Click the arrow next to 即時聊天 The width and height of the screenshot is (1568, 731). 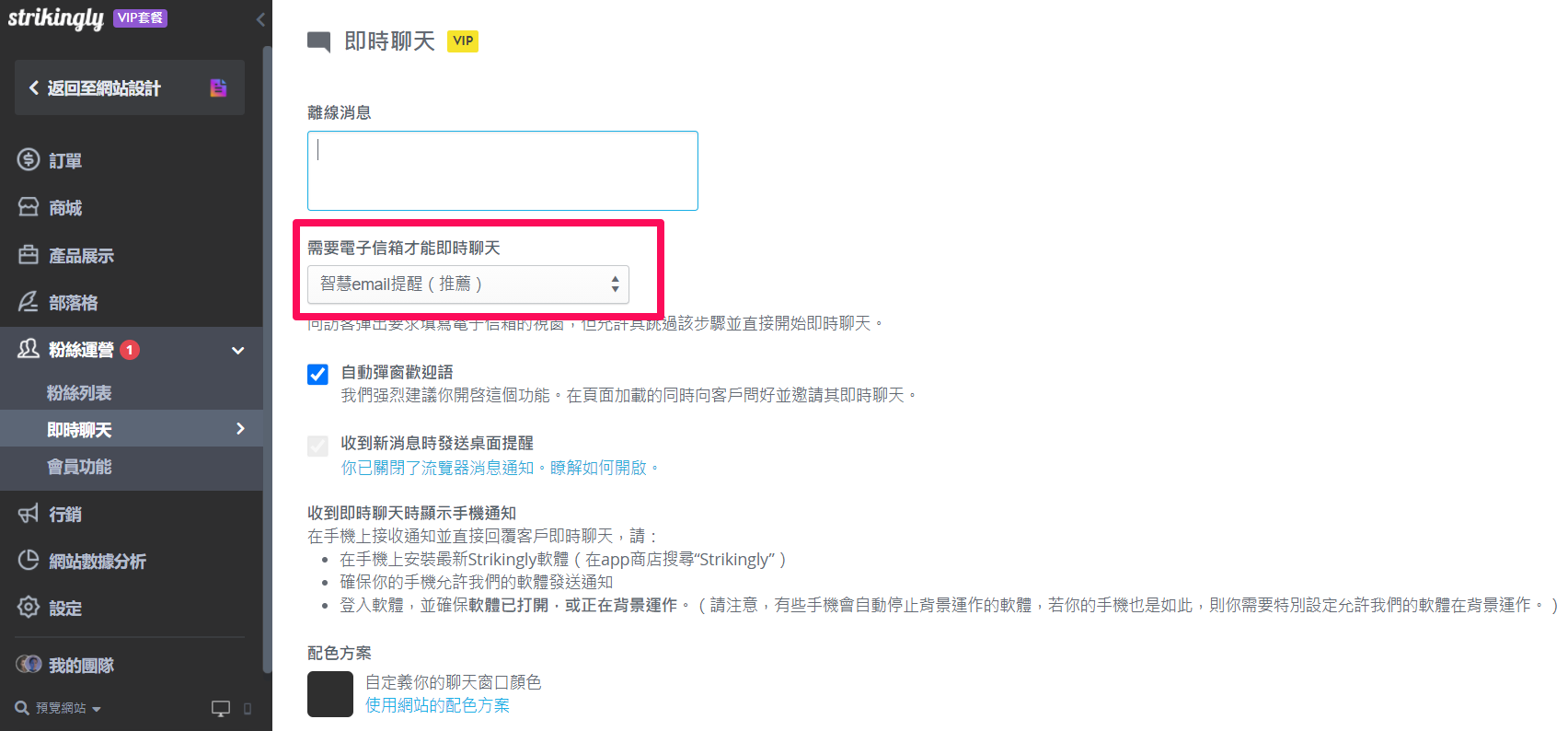240,429
